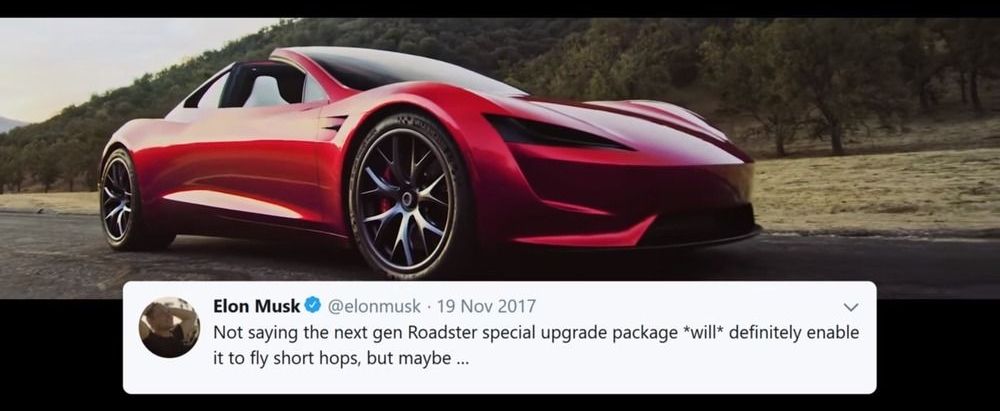This screenshot has width=1000, height=411.
Task: Click the blue verified badge icon
Action: 312,306
